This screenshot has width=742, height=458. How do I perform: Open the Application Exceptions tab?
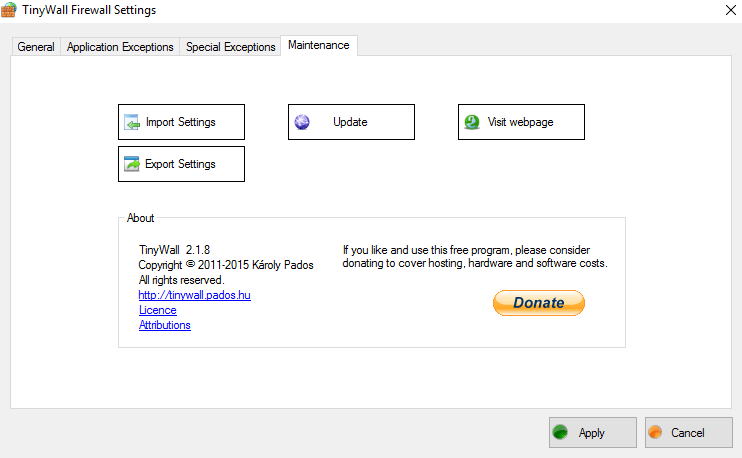click(x=120, y=47)
